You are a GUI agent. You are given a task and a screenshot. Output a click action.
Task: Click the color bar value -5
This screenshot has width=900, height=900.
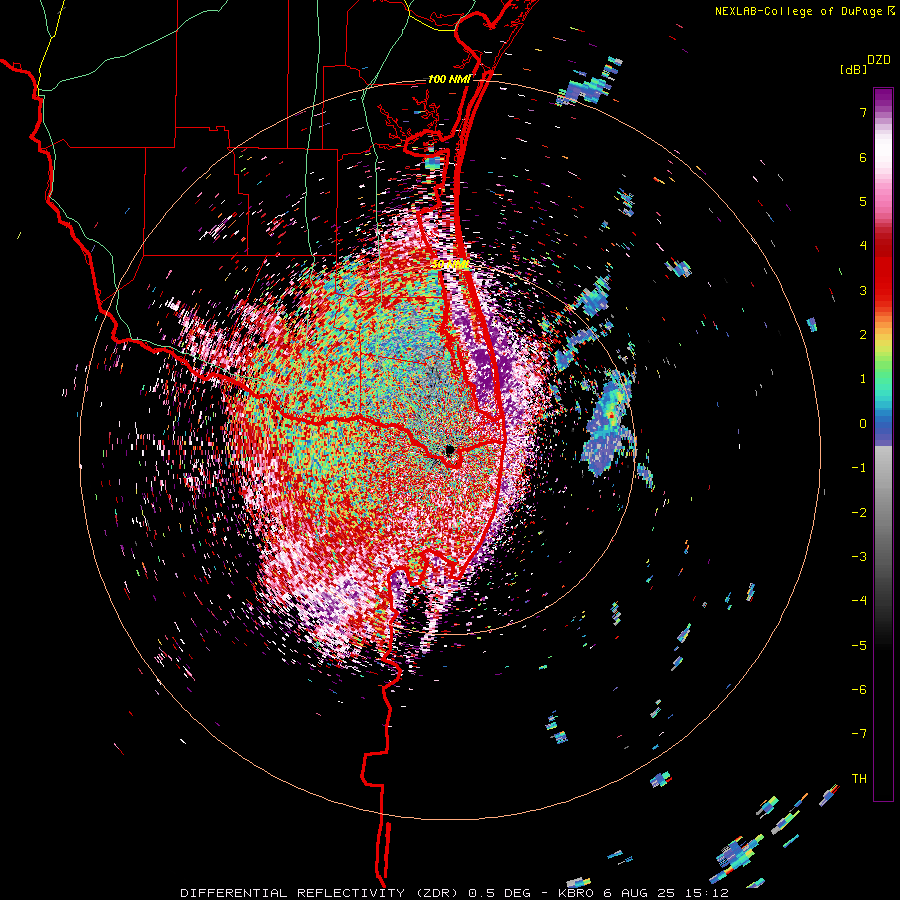tap(859, 645)
